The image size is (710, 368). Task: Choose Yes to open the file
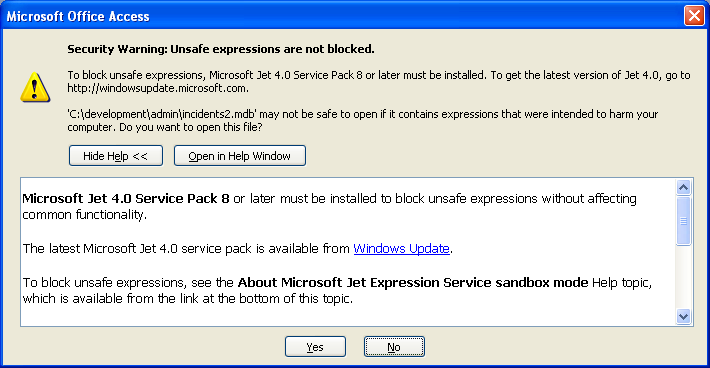pyautogui.click(x=315, y=347)
